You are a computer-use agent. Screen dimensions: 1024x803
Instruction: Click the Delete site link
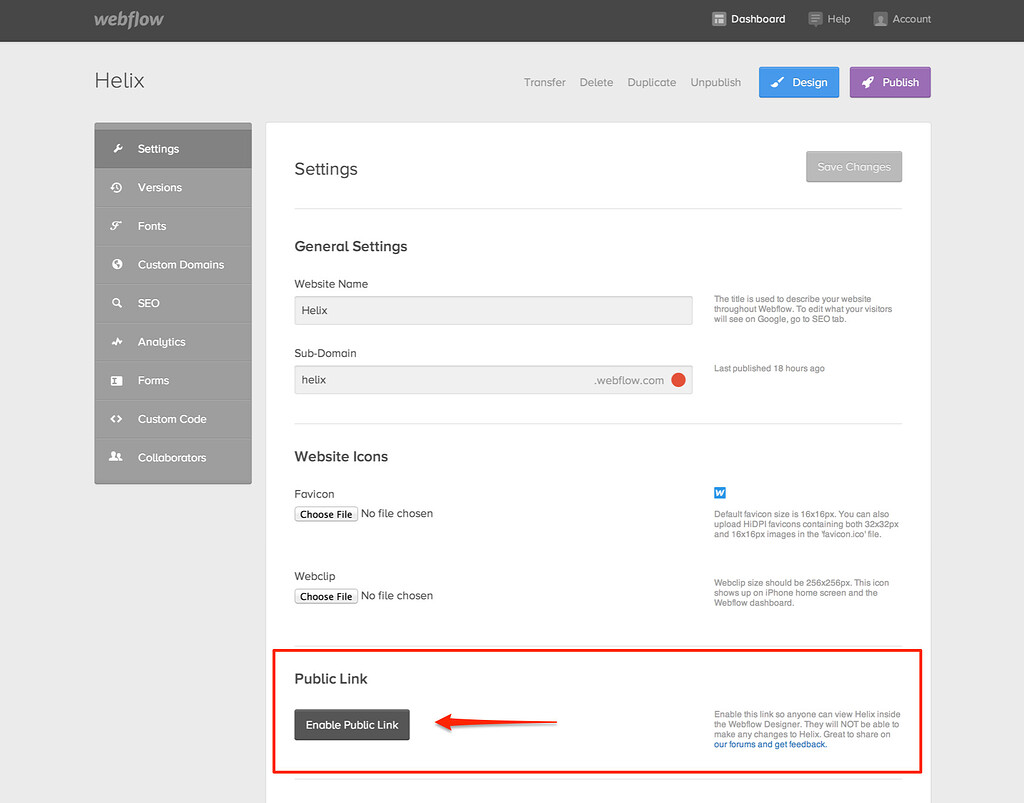click(x=596, y=82)
